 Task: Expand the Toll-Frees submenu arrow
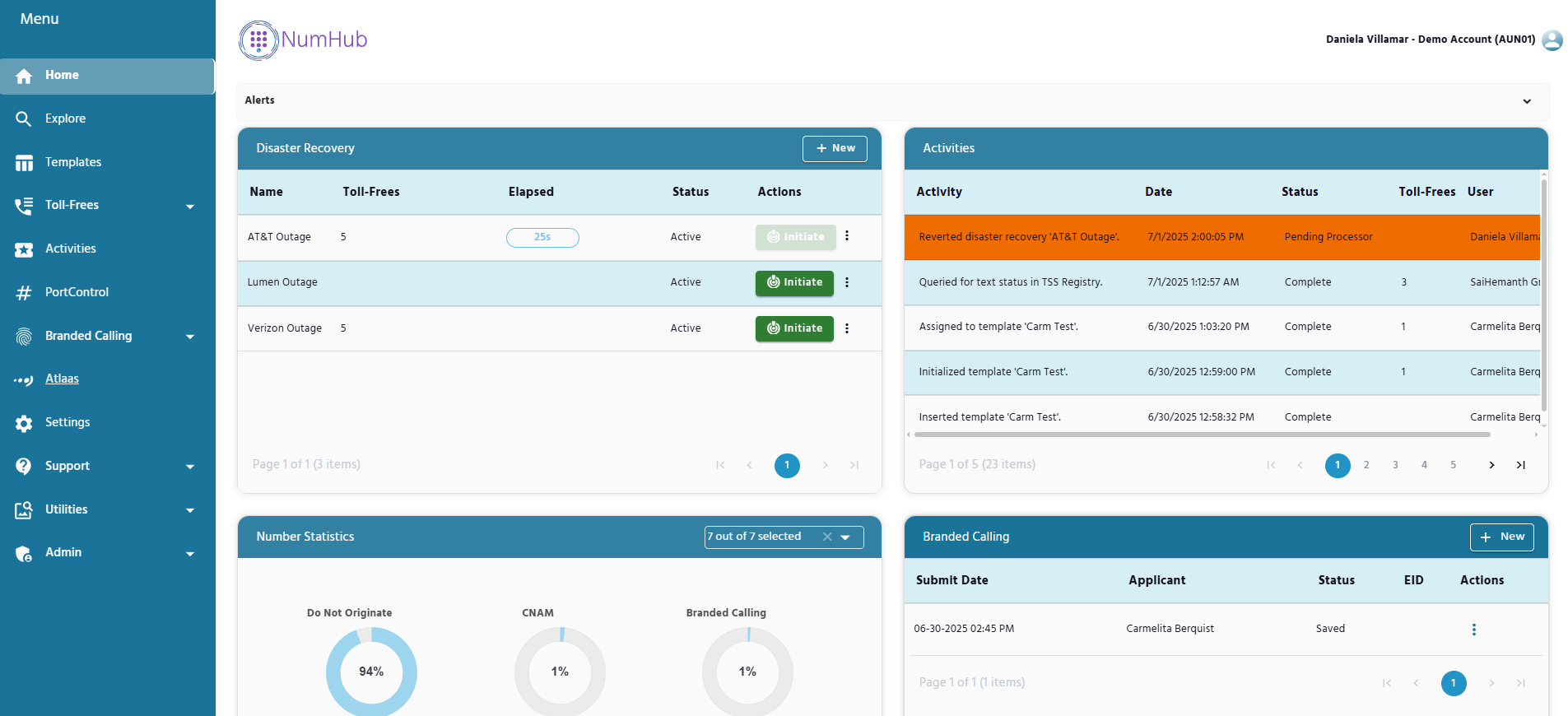click(190, 207)
